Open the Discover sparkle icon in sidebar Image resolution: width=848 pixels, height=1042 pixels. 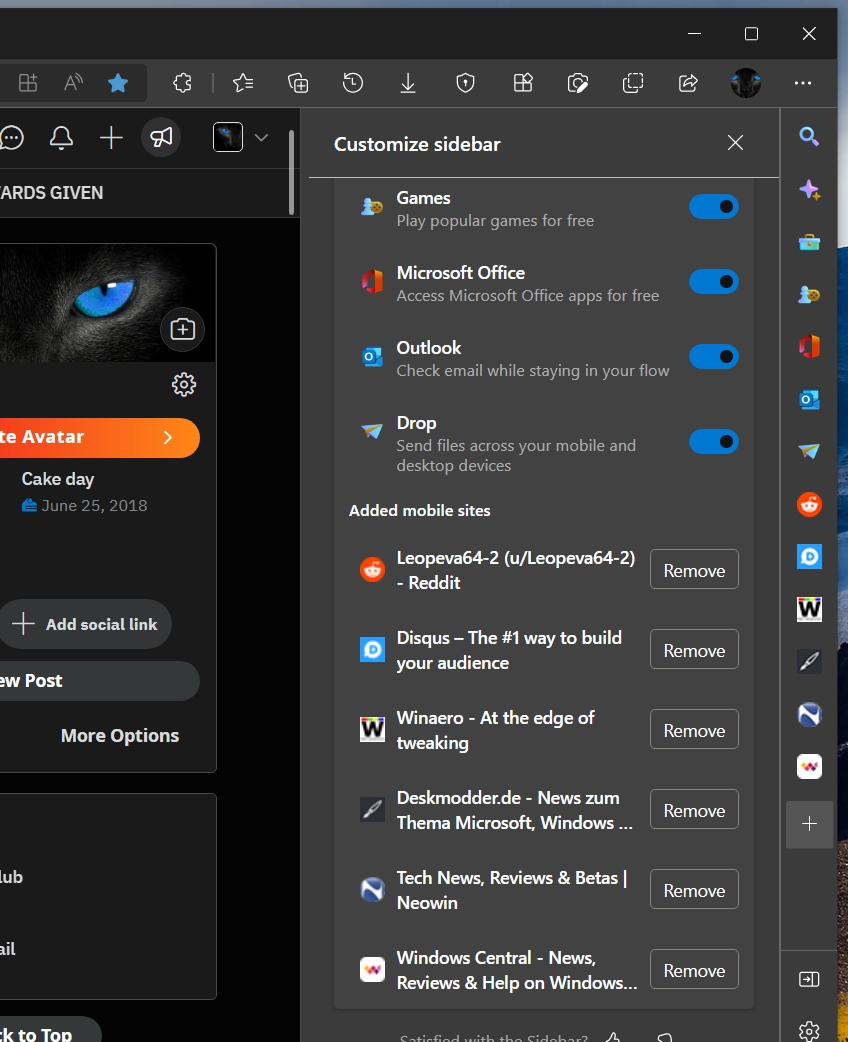coord(809,189)
